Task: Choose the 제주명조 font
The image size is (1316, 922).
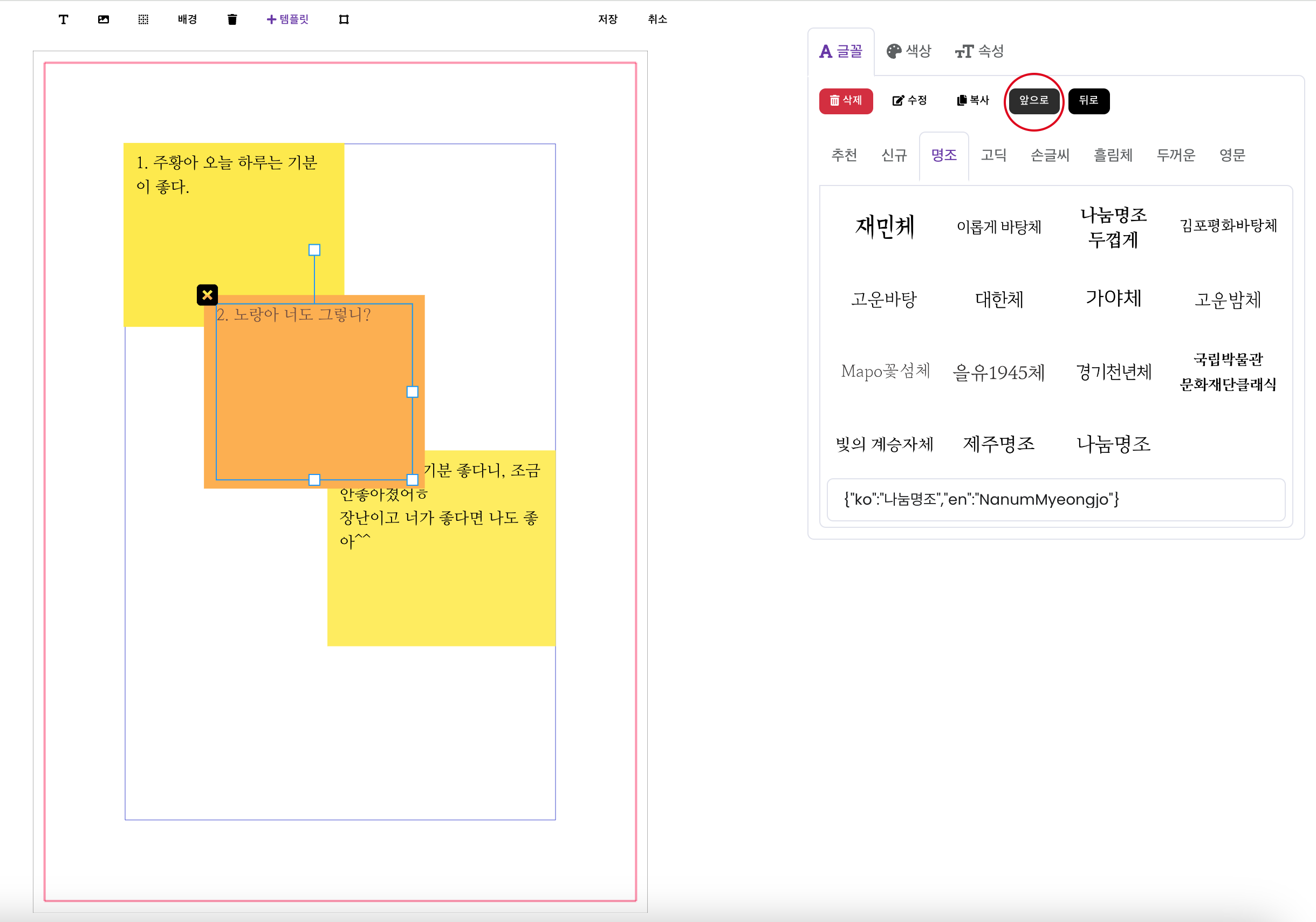Action: pos(998,444)
